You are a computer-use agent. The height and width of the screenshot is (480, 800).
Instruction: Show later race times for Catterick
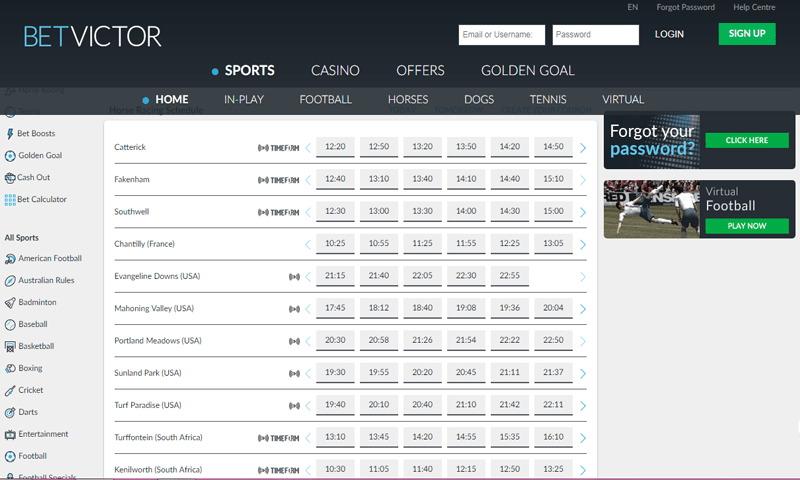tap(583, 148)
